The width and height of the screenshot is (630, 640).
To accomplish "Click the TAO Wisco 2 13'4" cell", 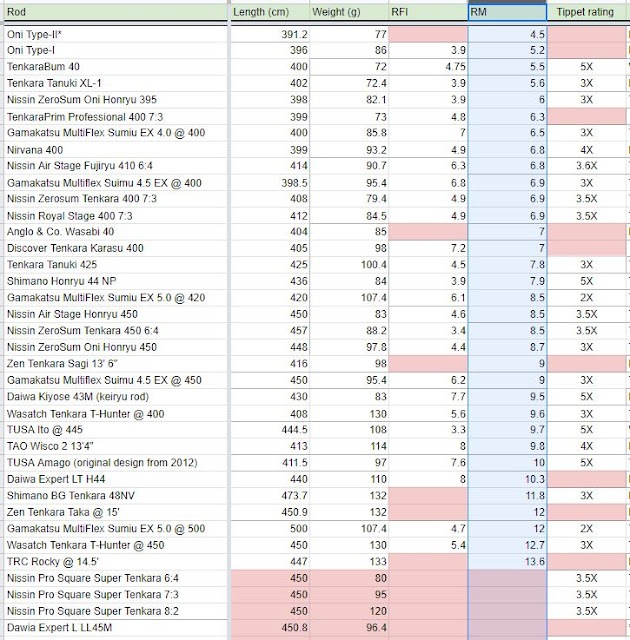I will pos(115,446).
